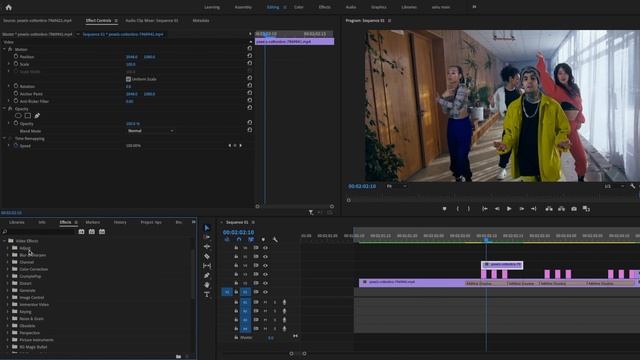Toggle Uniform Scale checkbox
This screenshot has width=640, height=360.
(x=128, y=79)
